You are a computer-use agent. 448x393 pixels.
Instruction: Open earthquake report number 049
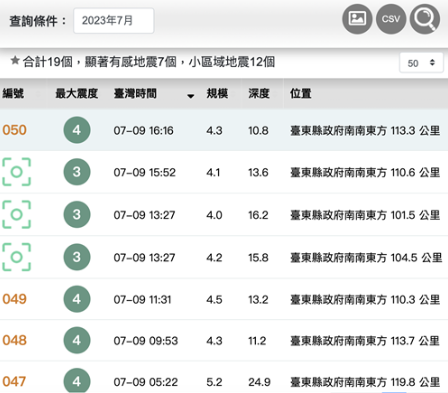(x=14, y=299)
